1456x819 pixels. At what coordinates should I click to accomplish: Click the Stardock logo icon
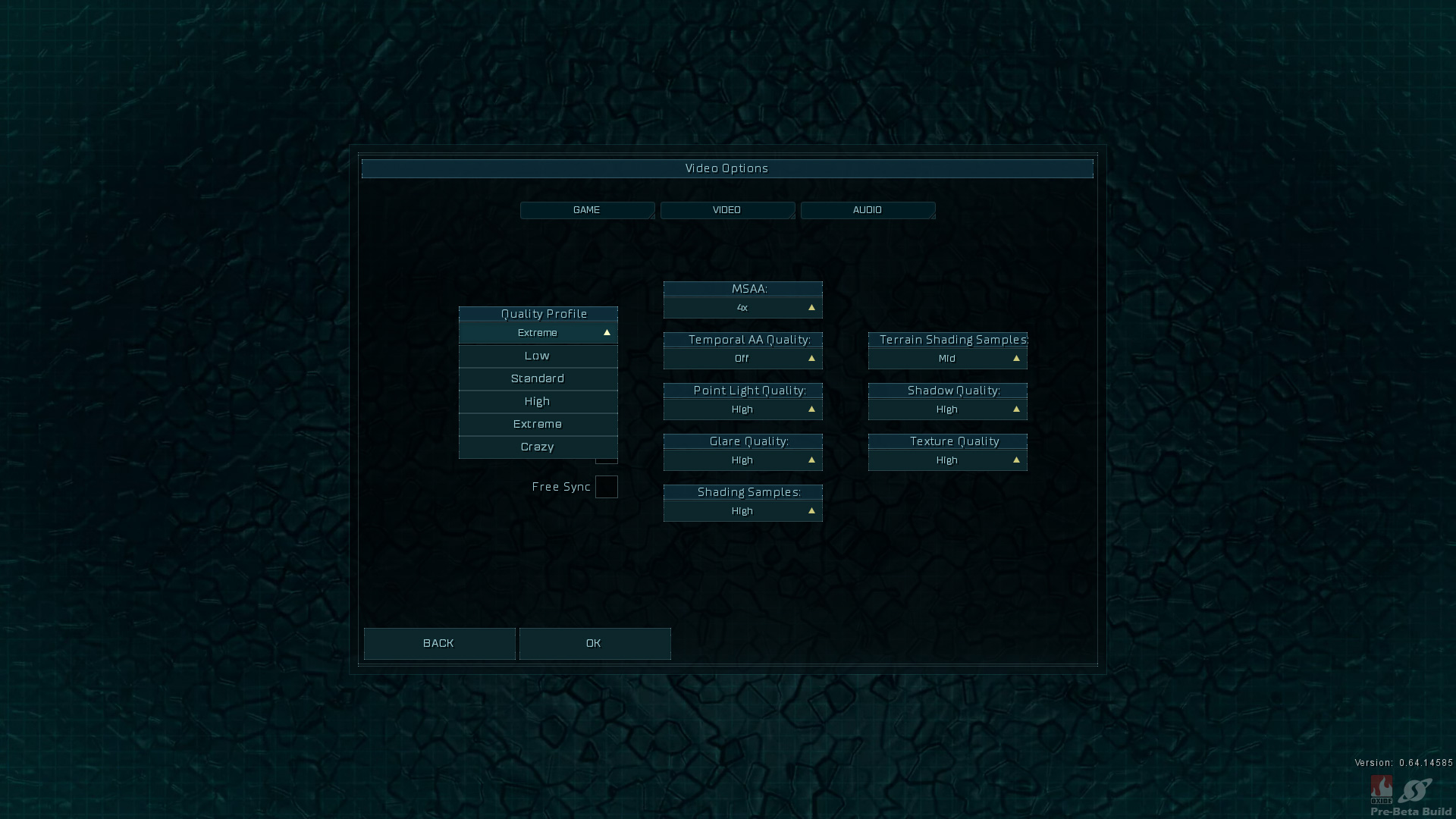pyautogui.click(x=1415, y=791)
